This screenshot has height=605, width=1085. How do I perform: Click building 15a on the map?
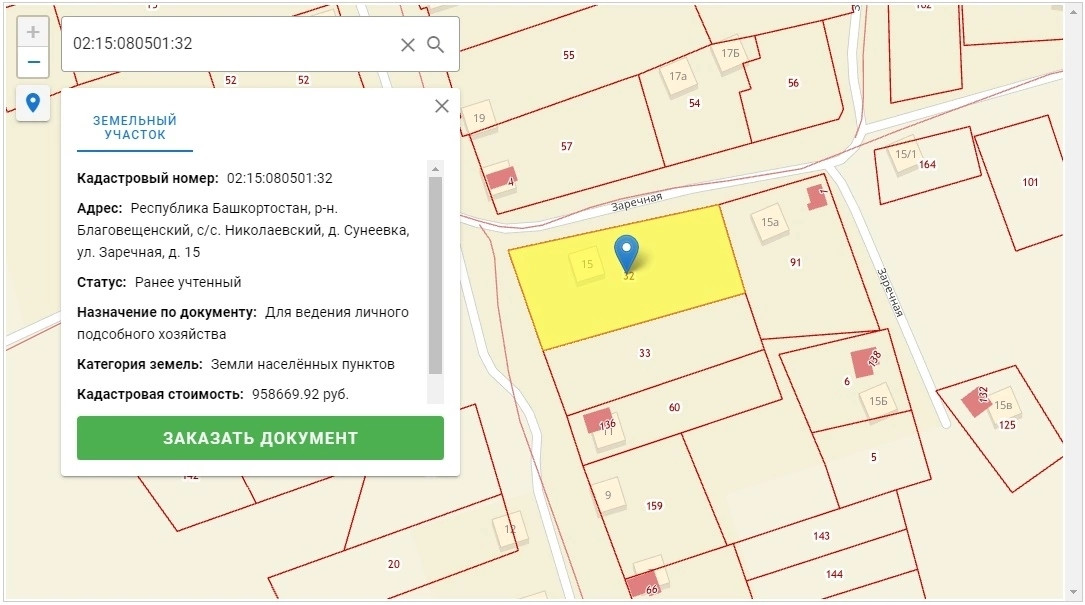coord(770,222)
